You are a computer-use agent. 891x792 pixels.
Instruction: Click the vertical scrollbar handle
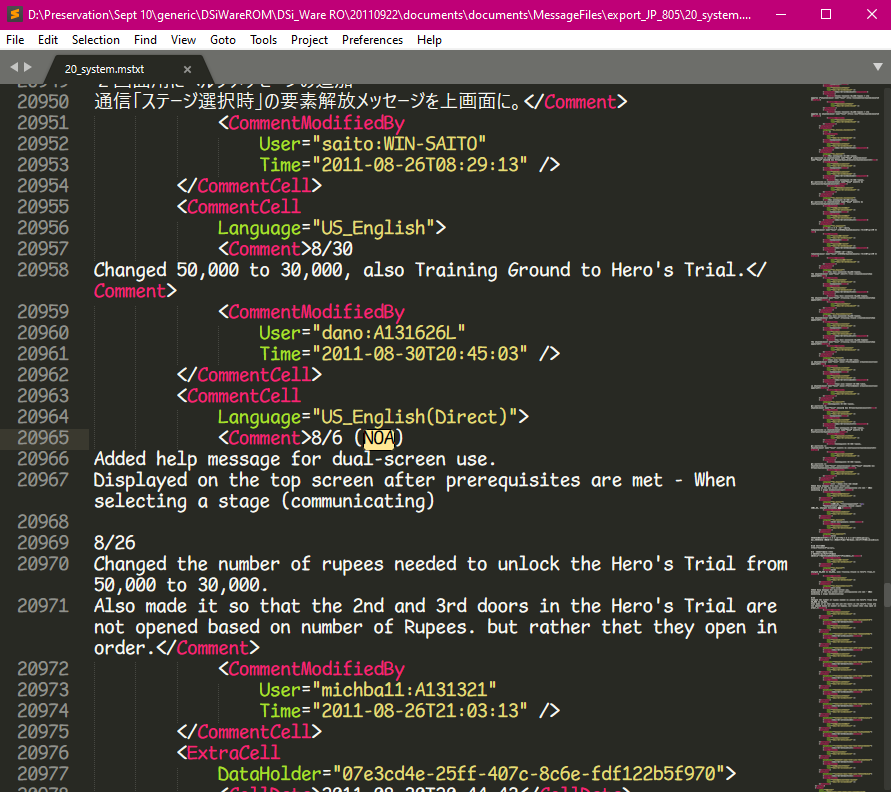887,595
